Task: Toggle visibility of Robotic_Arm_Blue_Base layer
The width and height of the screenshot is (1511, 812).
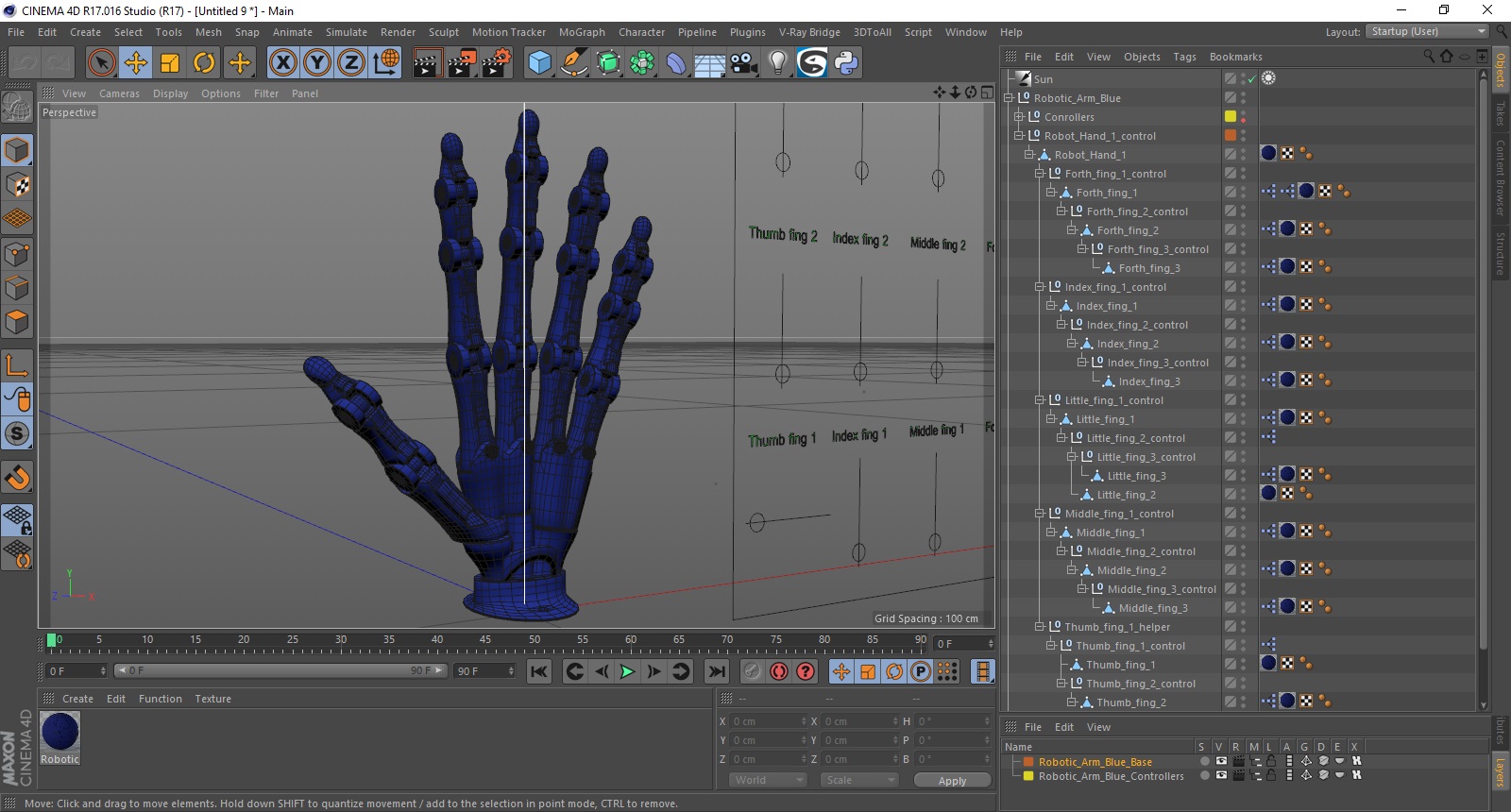Action: [x=1221, y=761]
